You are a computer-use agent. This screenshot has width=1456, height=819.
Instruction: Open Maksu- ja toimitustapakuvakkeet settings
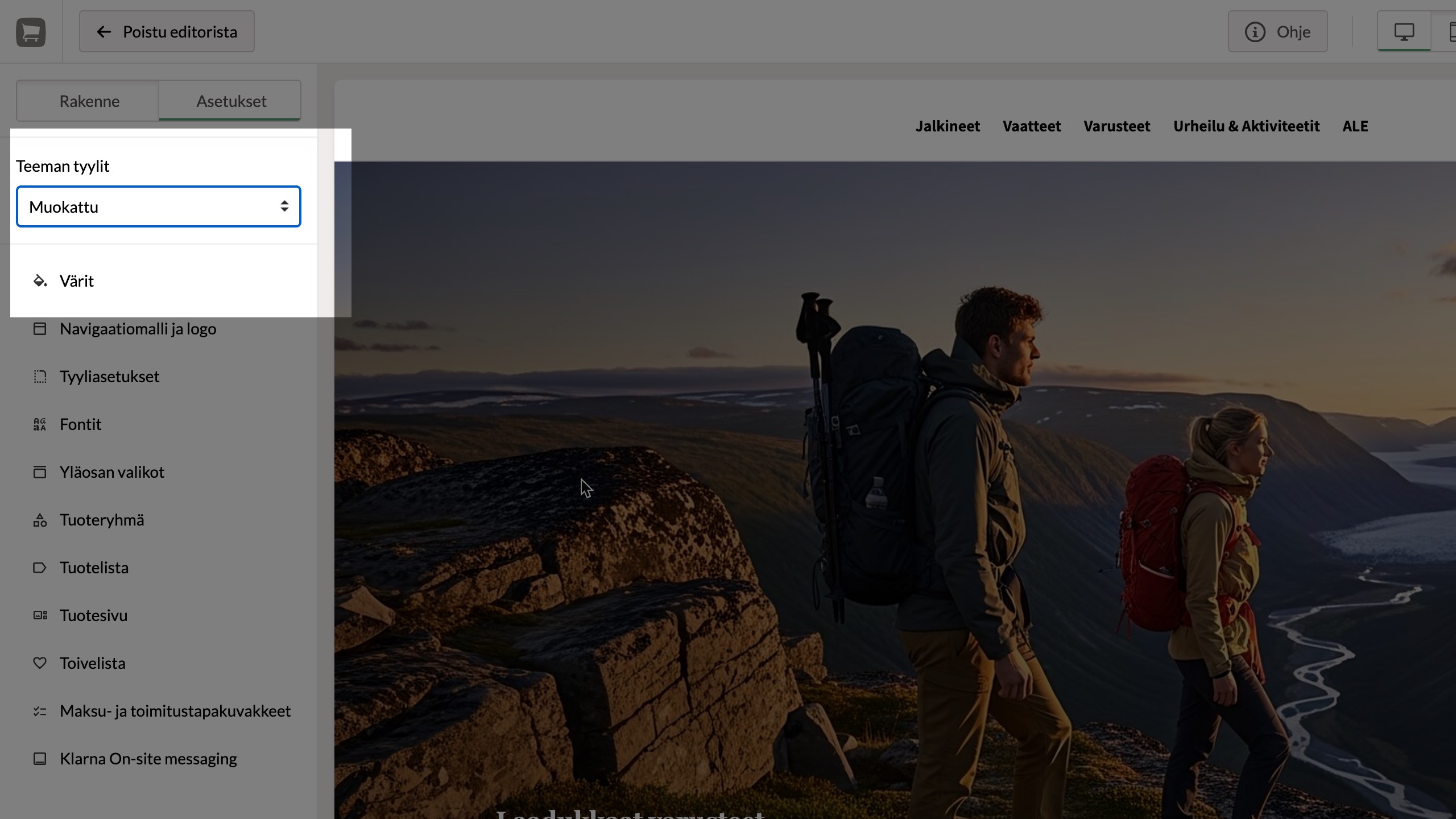click(x=175, y=711)
